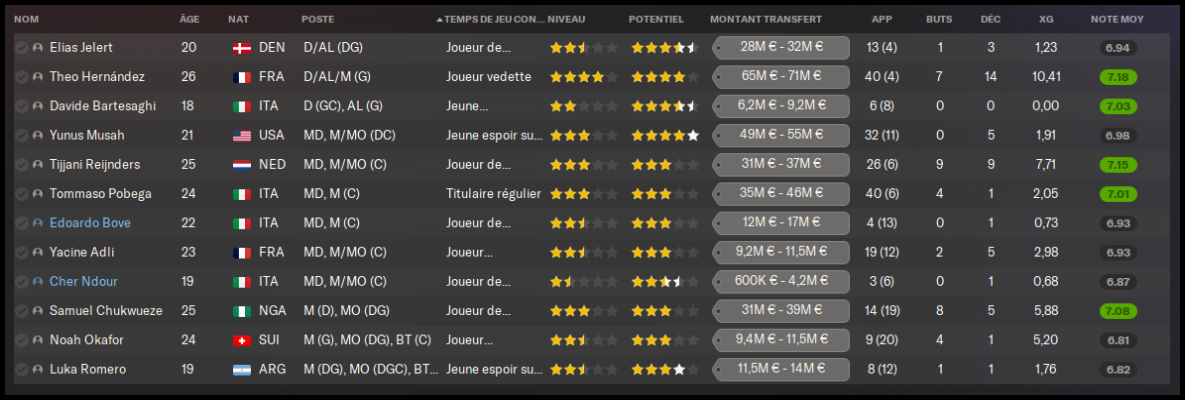
Task: Tick the selection circle for Davide Bartesaghi
Action: [21, 106]
